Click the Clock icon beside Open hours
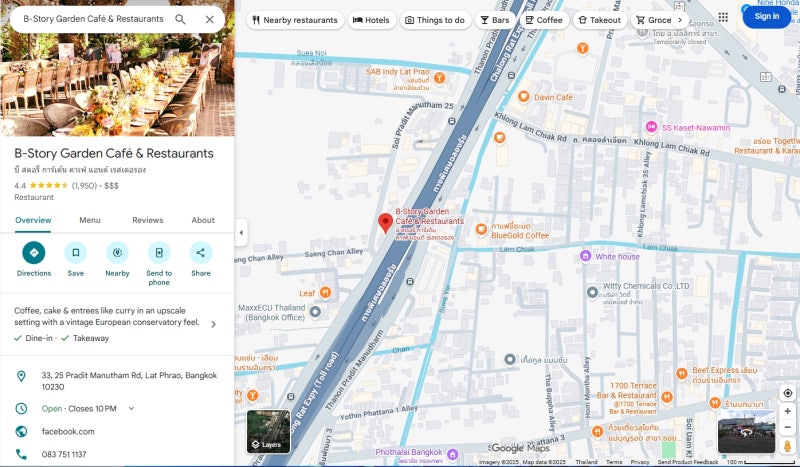800x467 pixels. tap(21, 408)
